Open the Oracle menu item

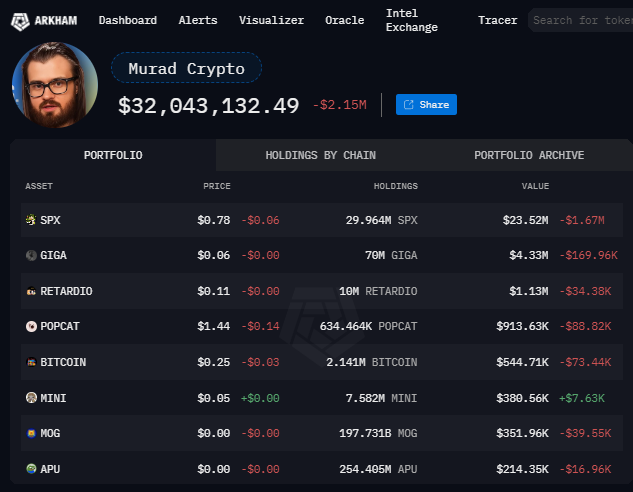(x=344, y=20)
